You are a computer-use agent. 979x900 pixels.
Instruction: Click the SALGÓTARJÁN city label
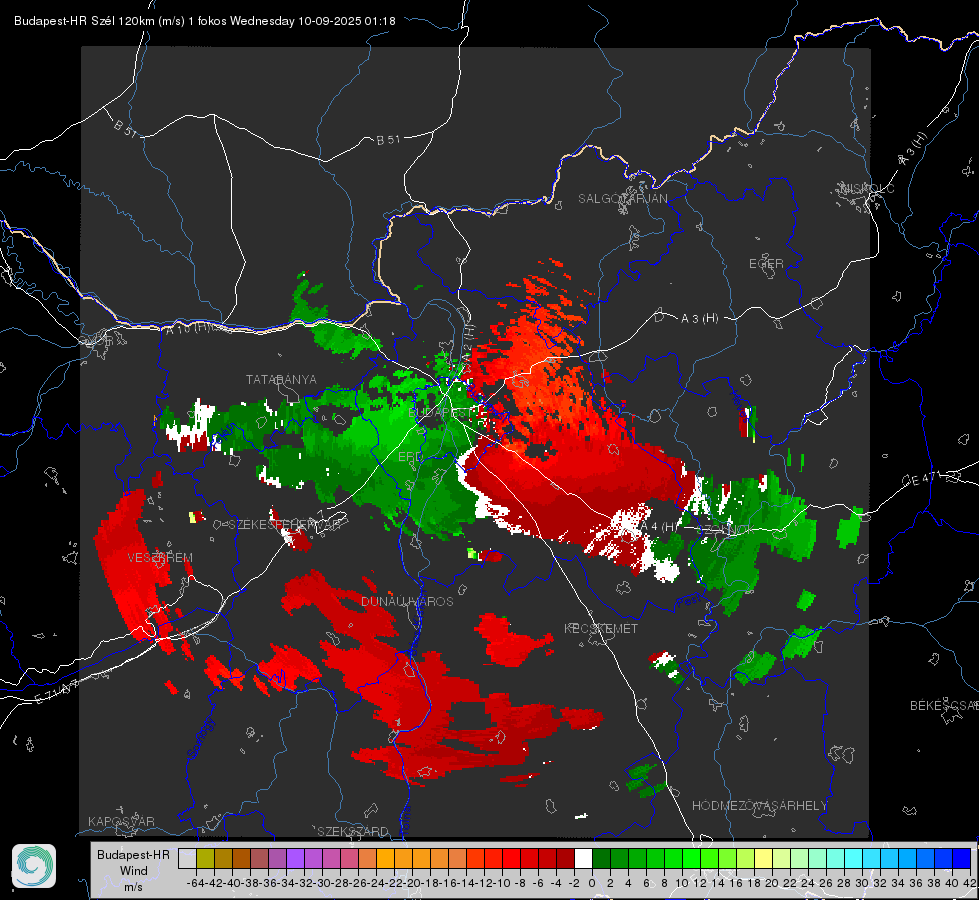point(622,199)
